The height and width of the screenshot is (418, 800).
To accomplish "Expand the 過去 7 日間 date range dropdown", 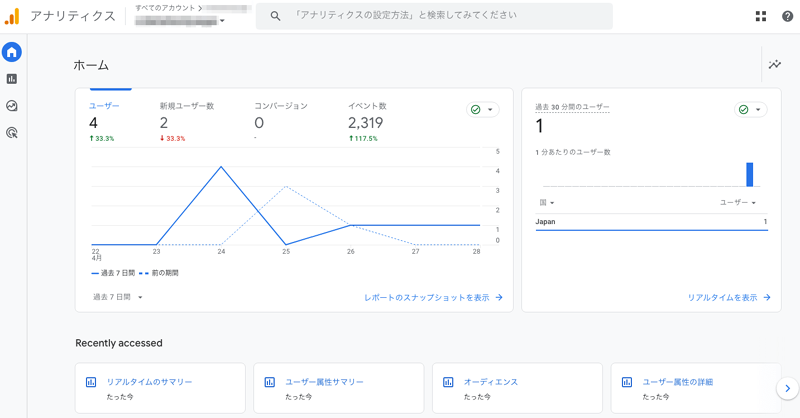I will (118, 297).
